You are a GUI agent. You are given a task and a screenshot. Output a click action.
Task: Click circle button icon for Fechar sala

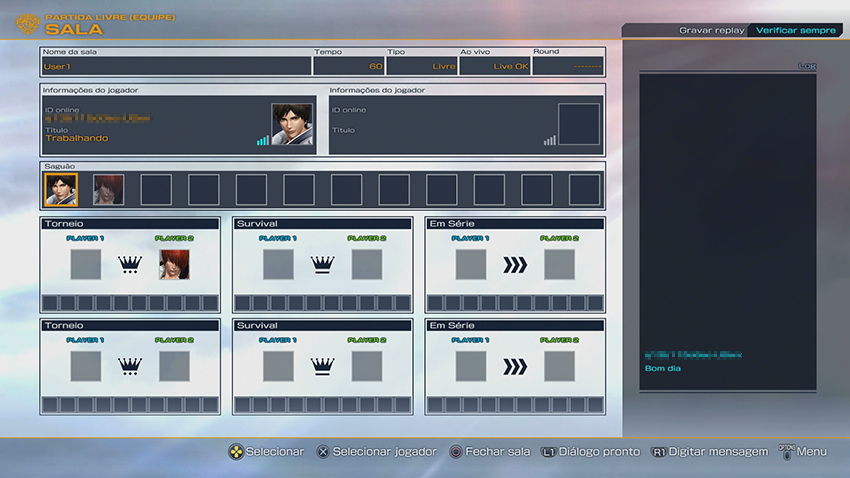click(456, 452)
